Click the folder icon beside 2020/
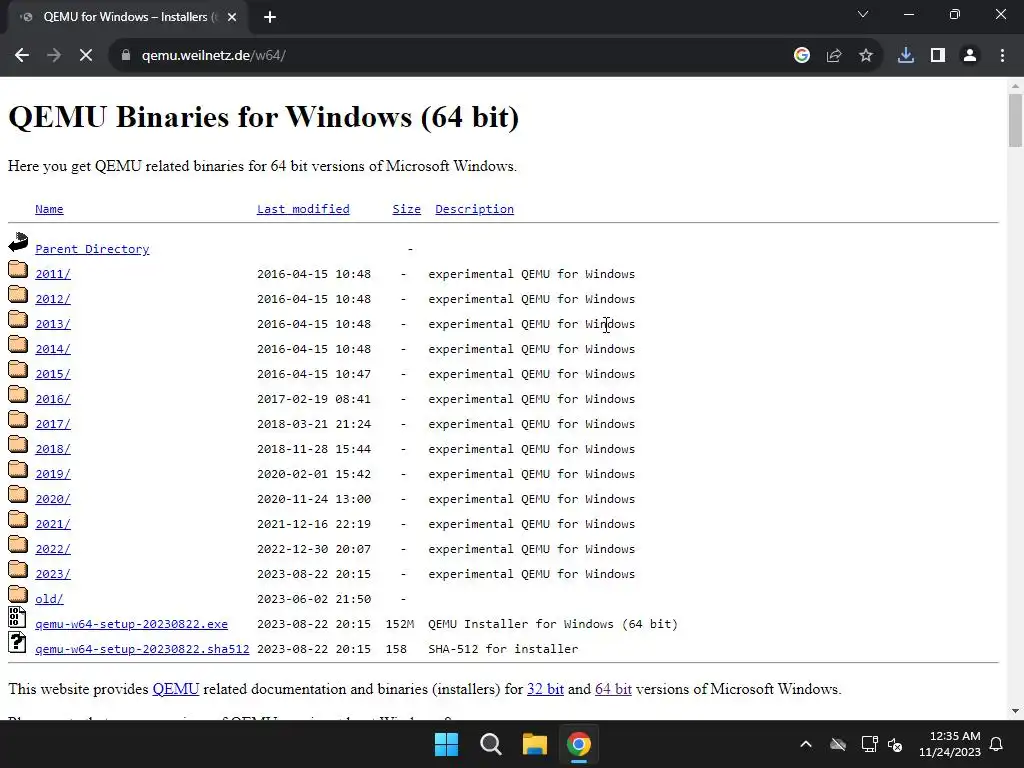 tap(18, 494)
